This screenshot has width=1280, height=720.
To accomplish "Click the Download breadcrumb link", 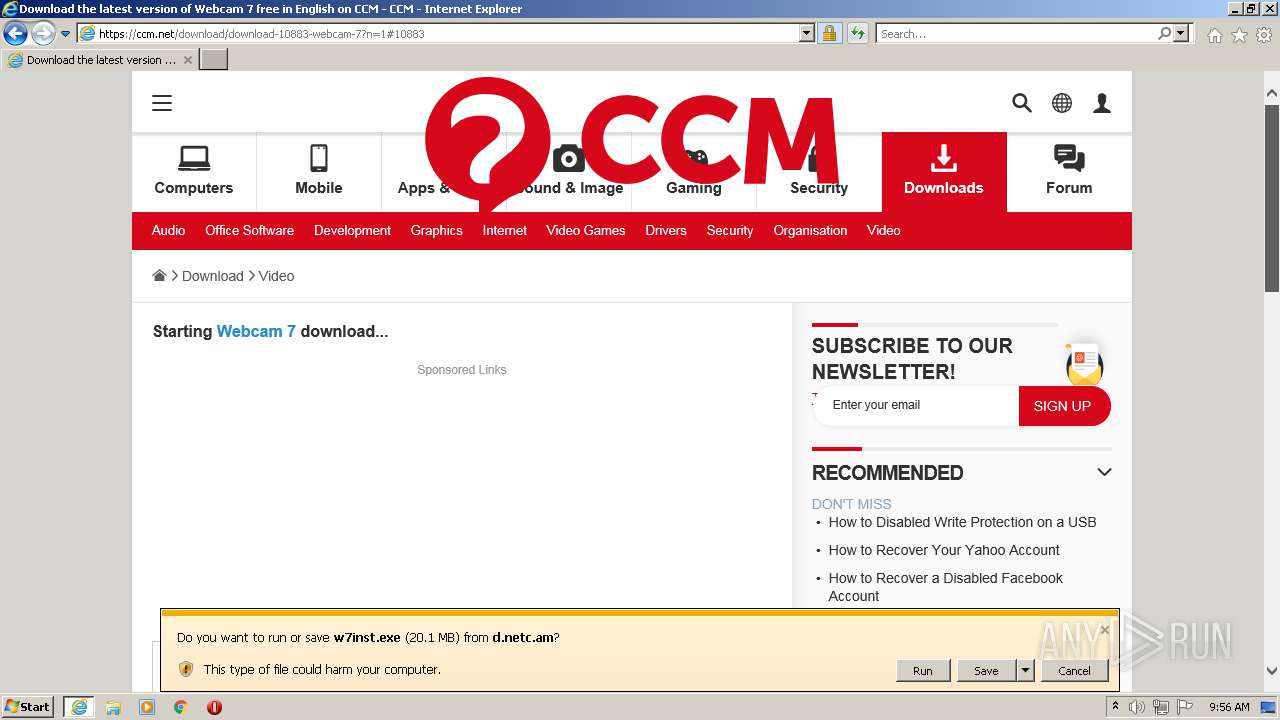I will (212, 276).
